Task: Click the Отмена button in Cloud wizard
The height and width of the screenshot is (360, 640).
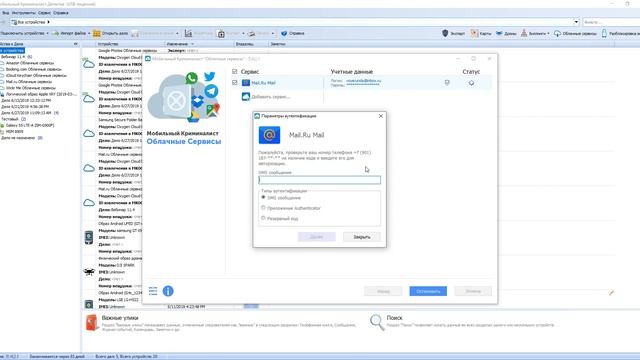Action: coord(473,291)
